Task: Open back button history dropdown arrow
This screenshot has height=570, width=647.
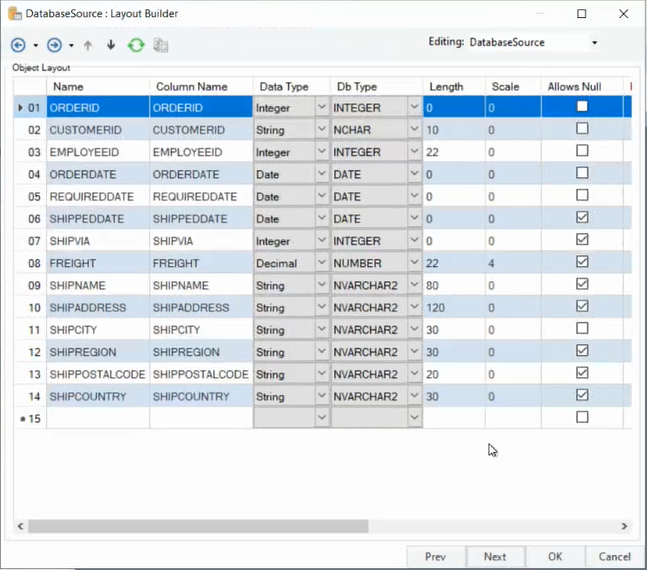Action: (x=35, y=46)
